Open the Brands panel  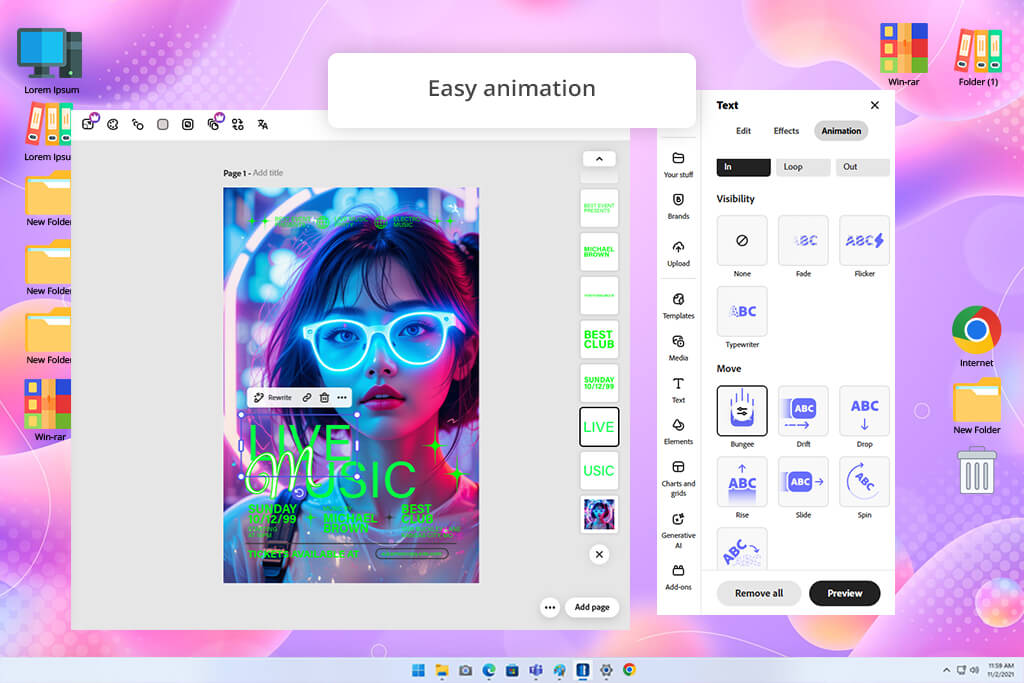(678, 205)
